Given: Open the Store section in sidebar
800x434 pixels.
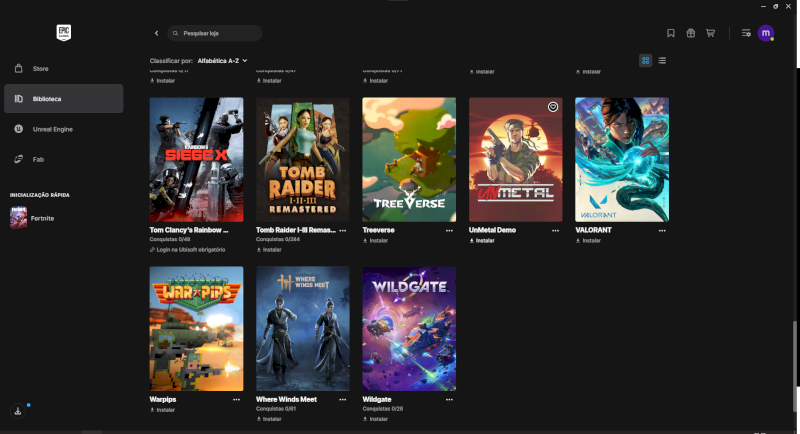Looking at the screenshot, I should 63,68.
